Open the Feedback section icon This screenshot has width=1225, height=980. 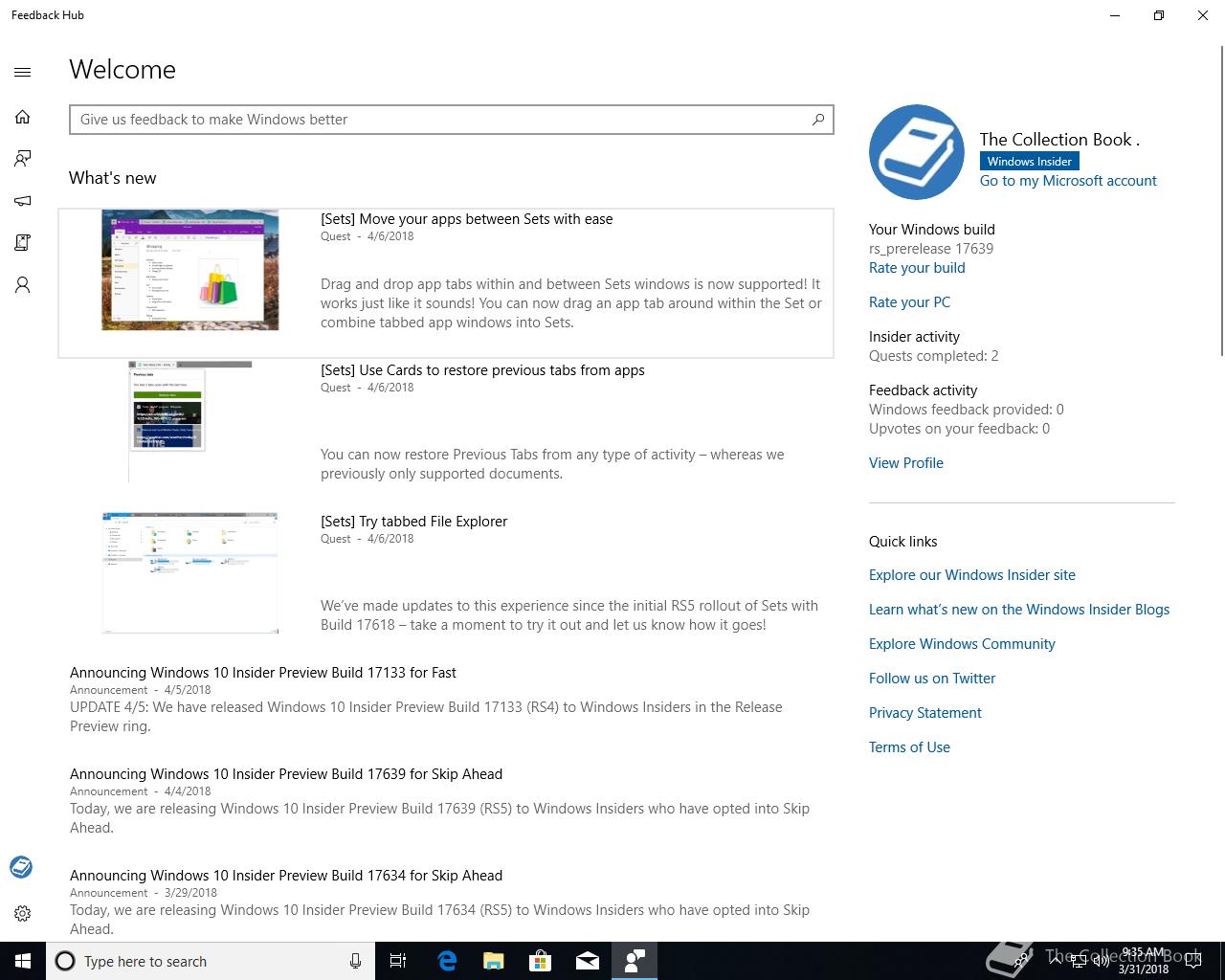(23, 159)
